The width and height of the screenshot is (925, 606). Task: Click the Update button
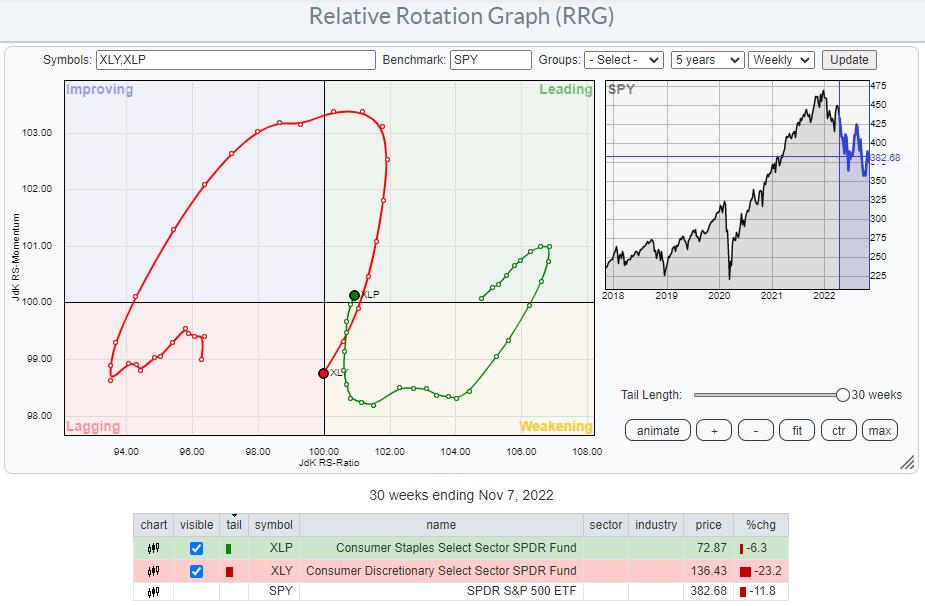coord(849,60)
